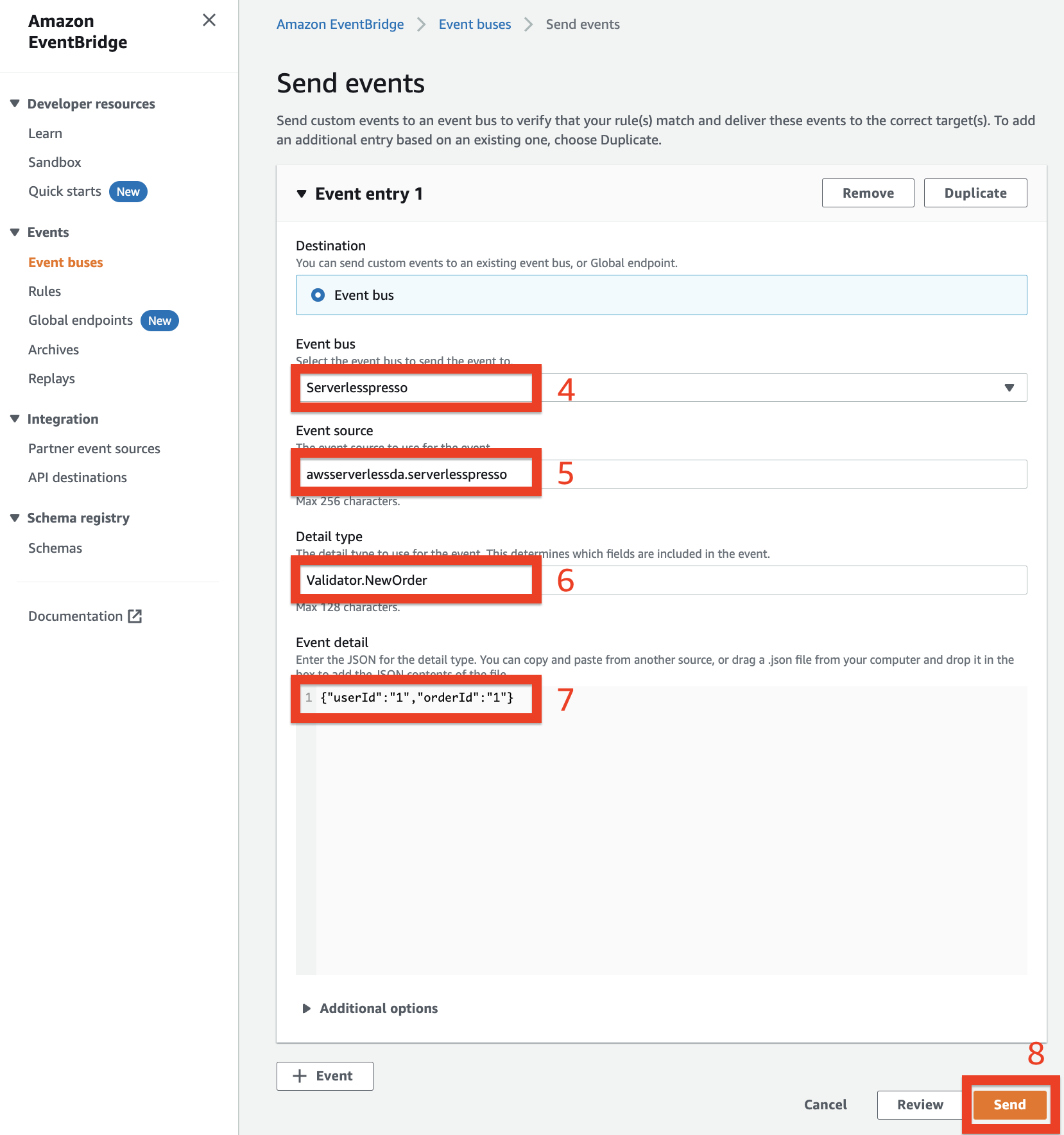Go to Event buses breadcrumb link
The width and height of the screenshot is (1064, 1135).
[x=475, y=24]
